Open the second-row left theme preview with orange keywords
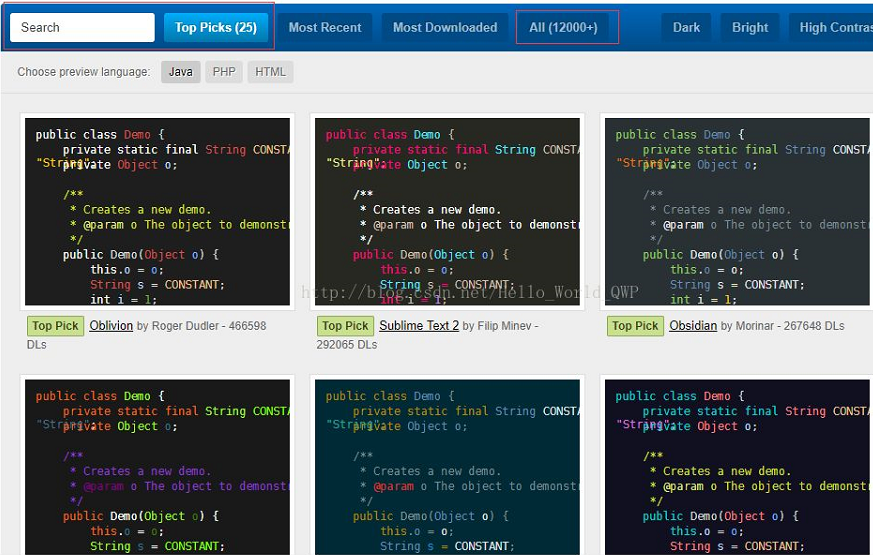The height and width of the screenshot is (555, 873). click(x=158, y=466)
